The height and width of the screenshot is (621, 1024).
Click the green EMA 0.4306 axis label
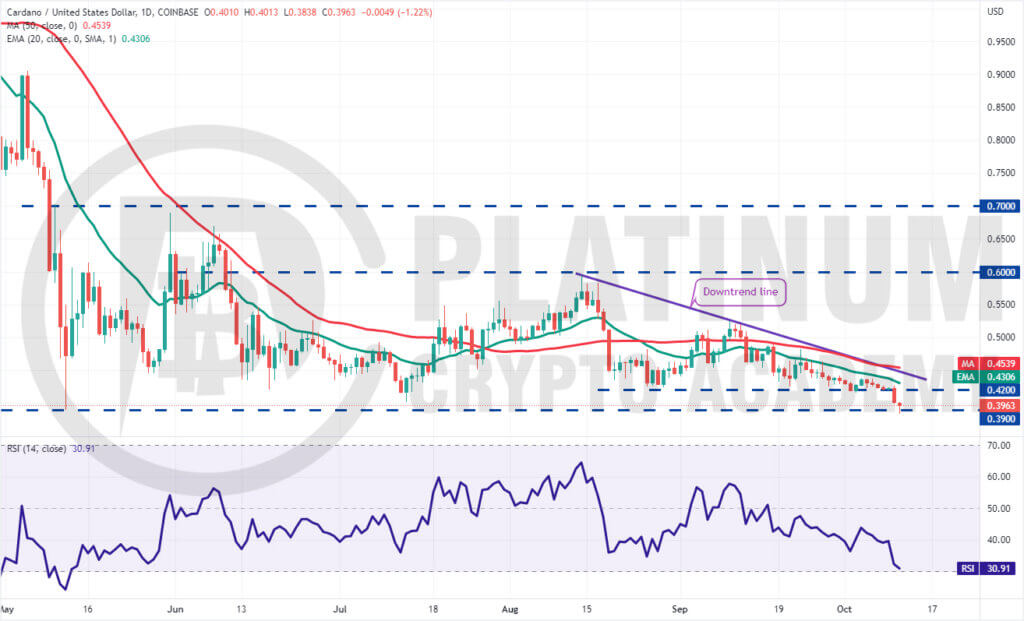pos(988,377)
